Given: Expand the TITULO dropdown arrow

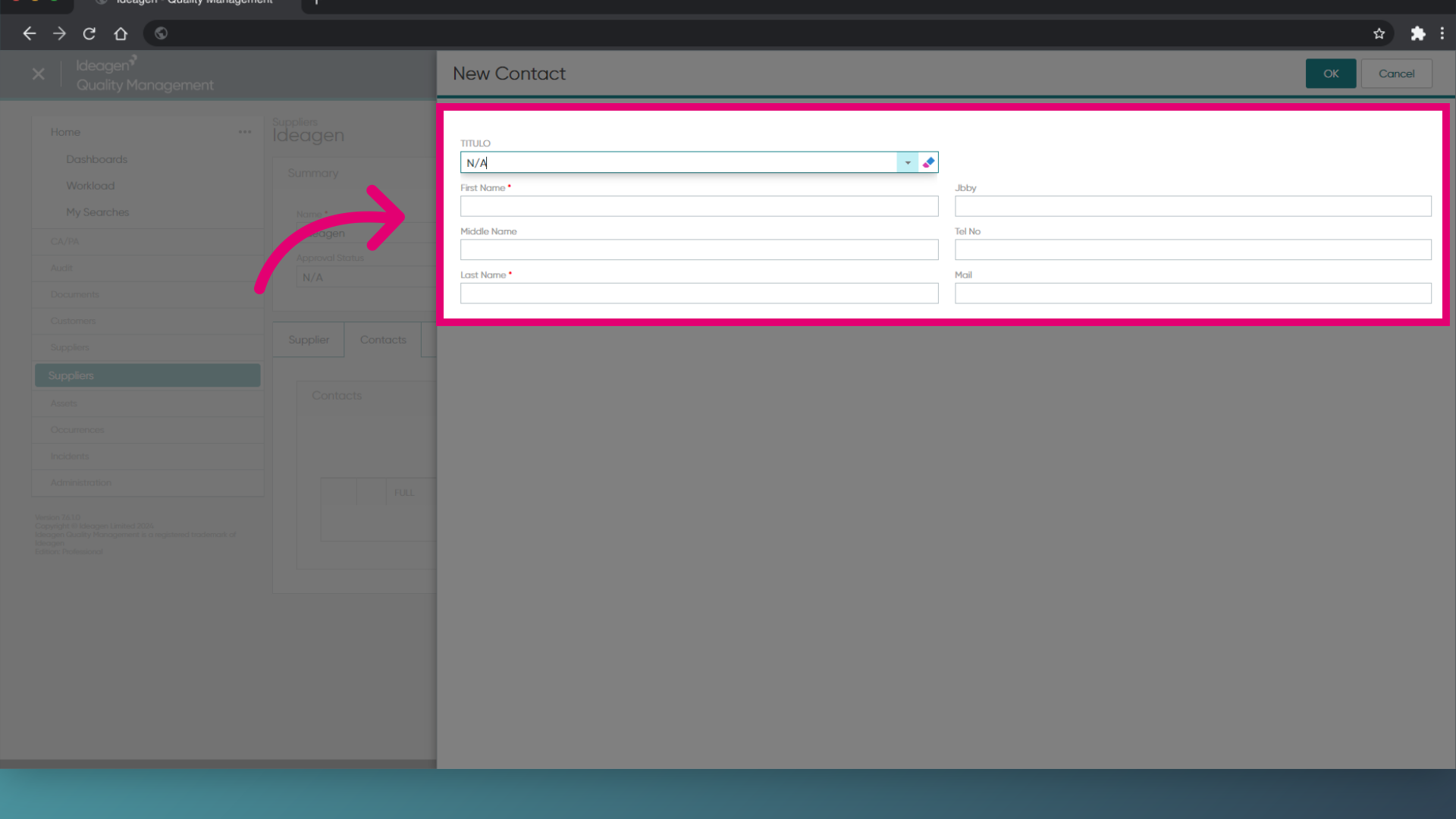Looking at the screenshot, I should point(907,162).
